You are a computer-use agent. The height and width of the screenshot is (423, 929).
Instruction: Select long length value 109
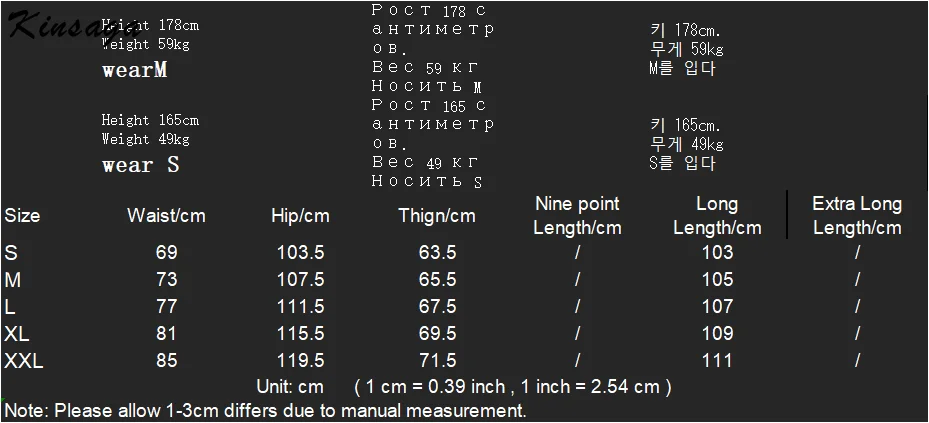pos(717,334)
